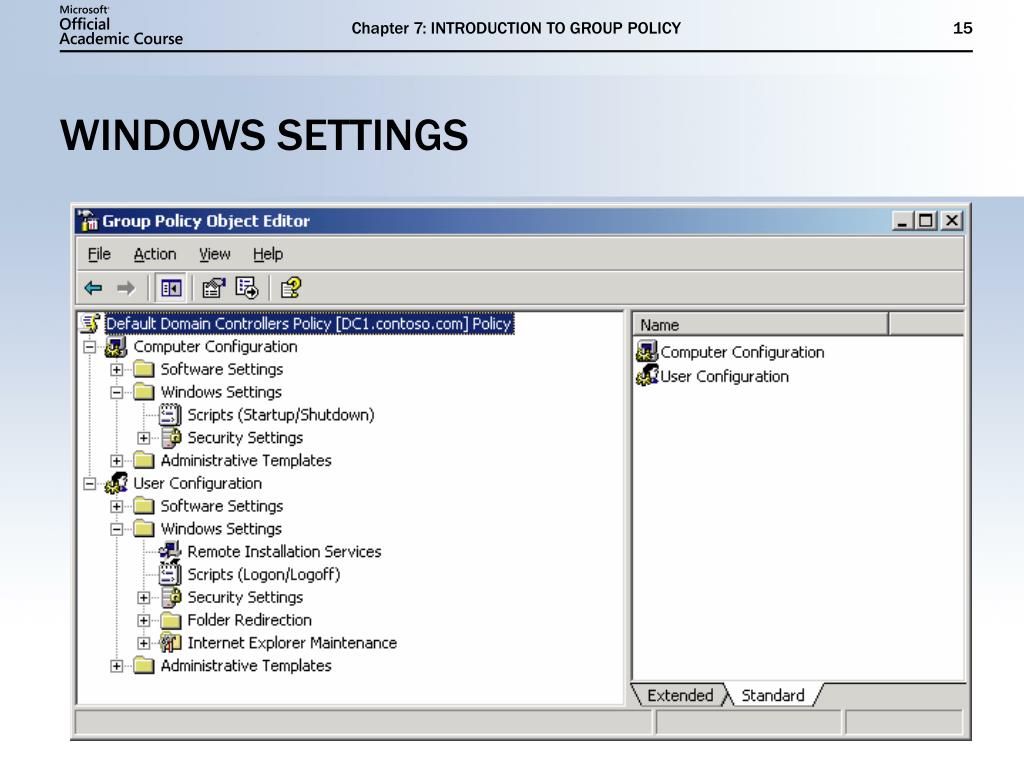Click Computer Configuration icon in right pane

tap(647, 351)
